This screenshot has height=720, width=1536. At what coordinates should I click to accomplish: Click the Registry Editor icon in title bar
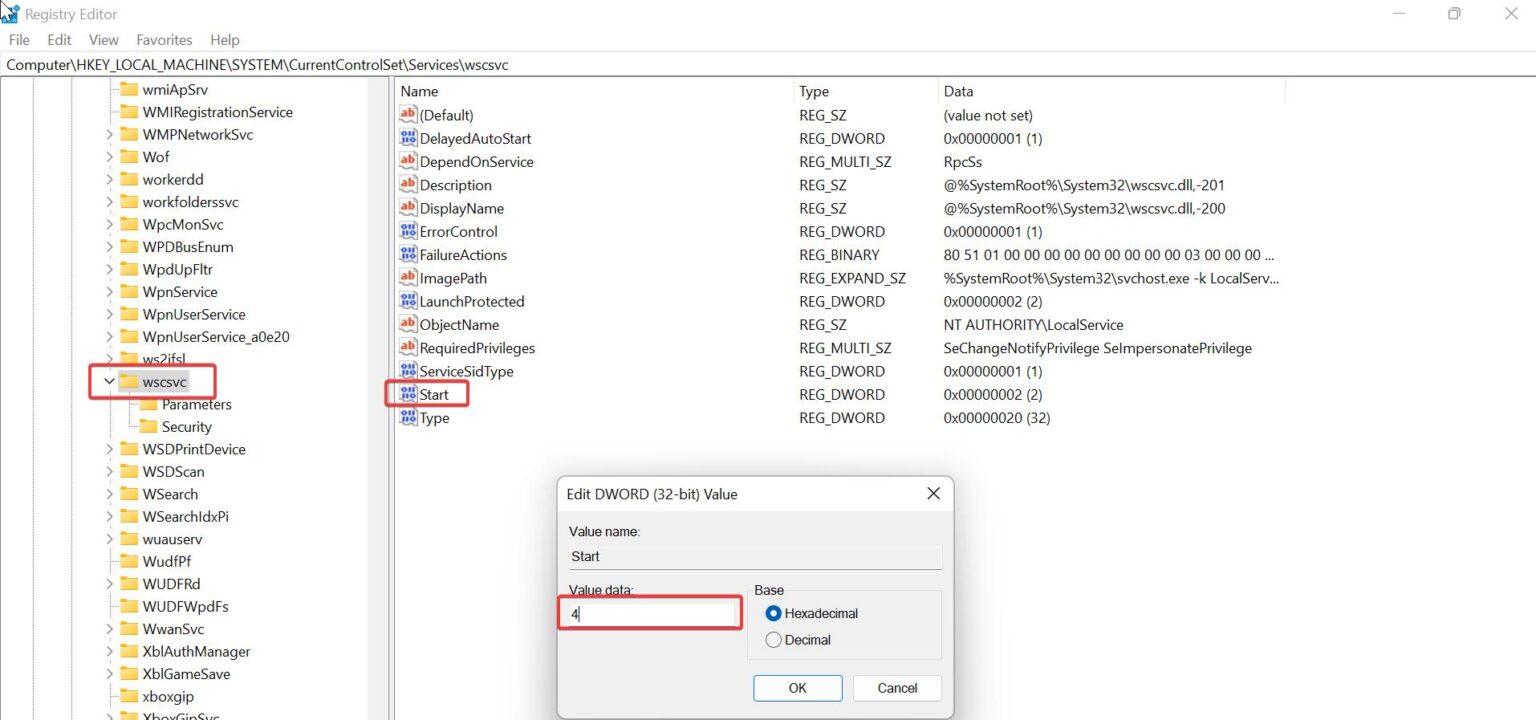(10, 13)
